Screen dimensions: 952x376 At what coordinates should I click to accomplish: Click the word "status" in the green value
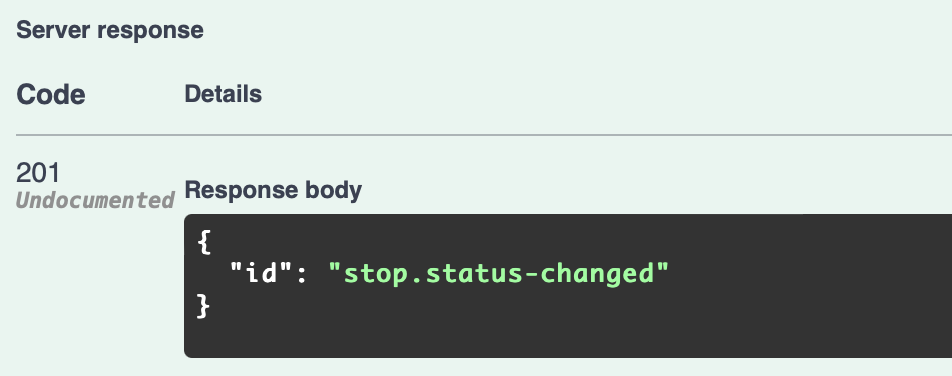click(x=475, y=273)
